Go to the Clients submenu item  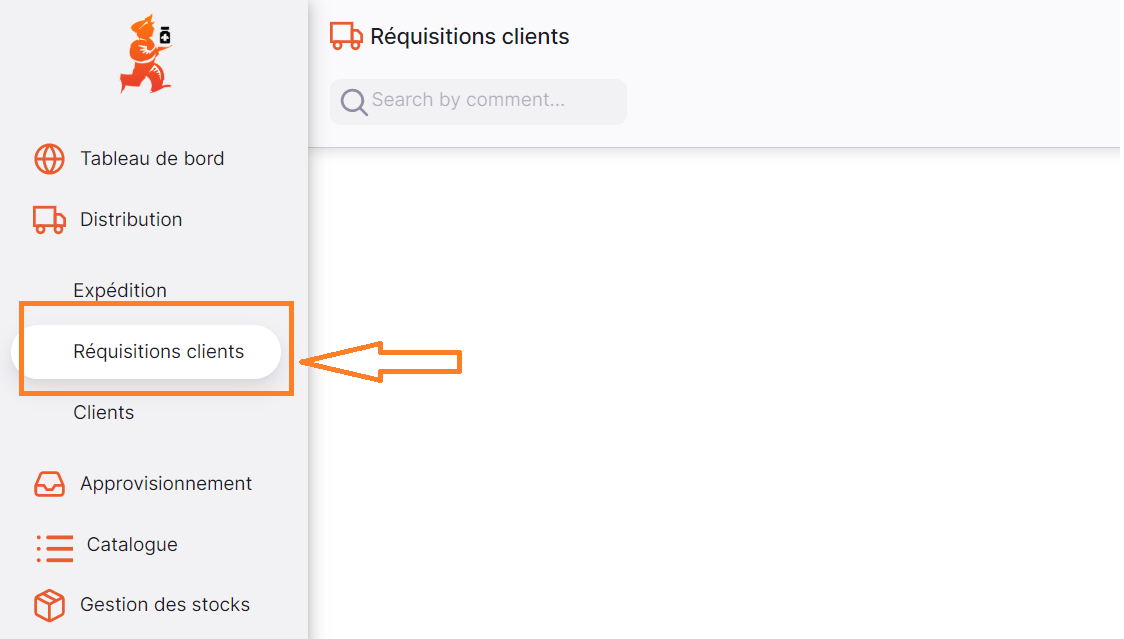[103, 412]
